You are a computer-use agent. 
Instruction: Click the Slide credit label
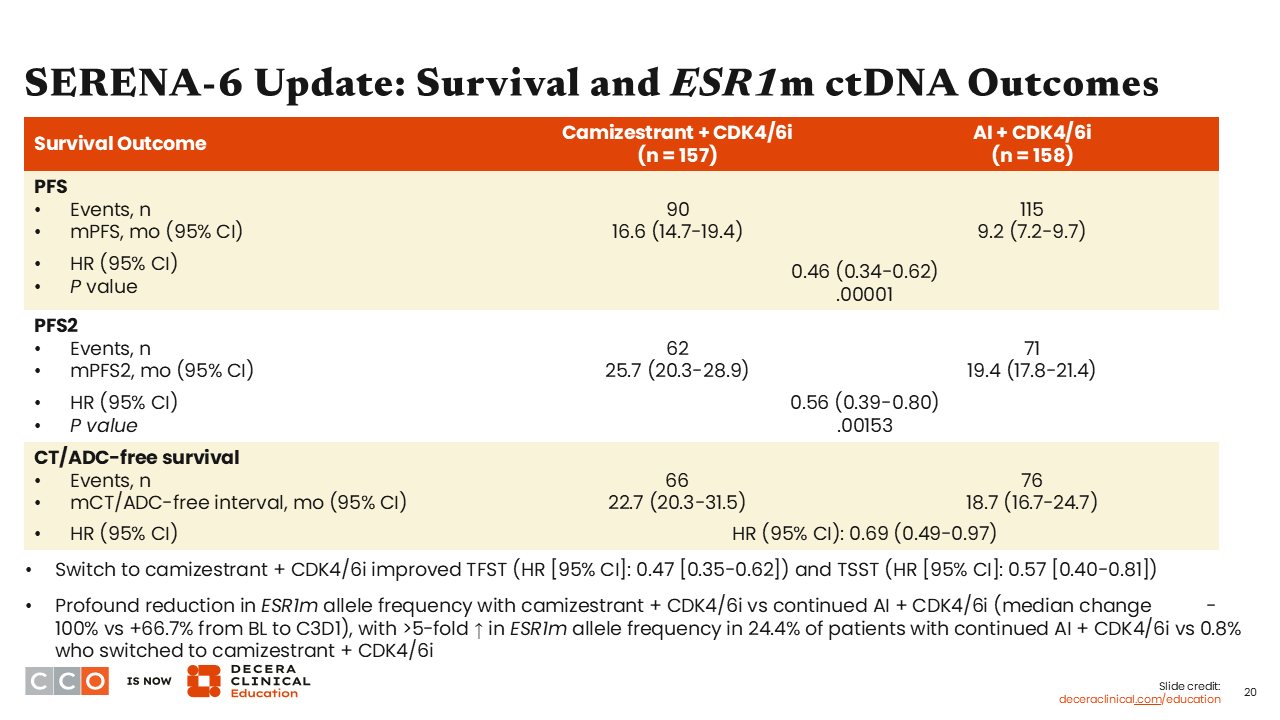(1189, 686)
